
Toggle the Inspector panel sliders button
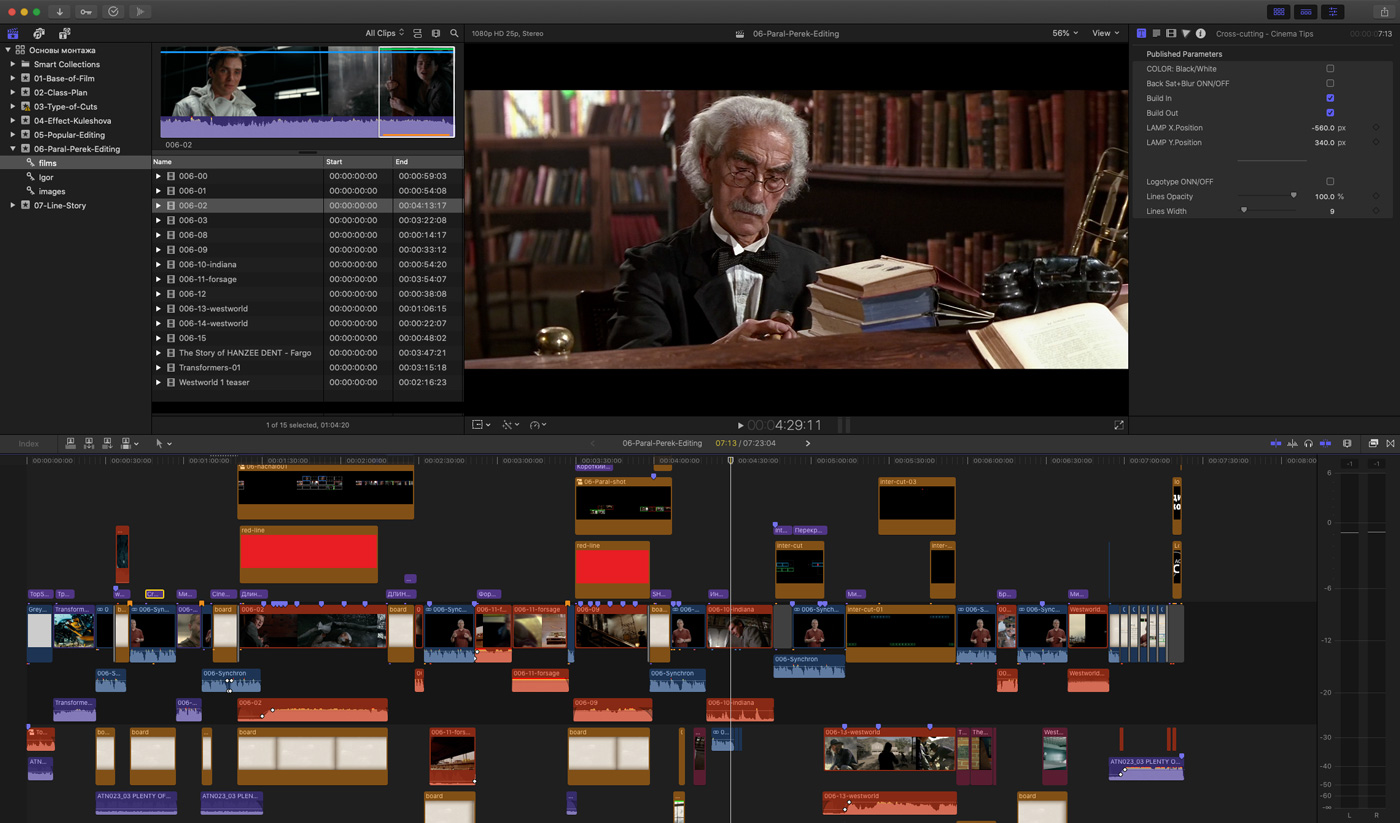tap(1333, 12)
